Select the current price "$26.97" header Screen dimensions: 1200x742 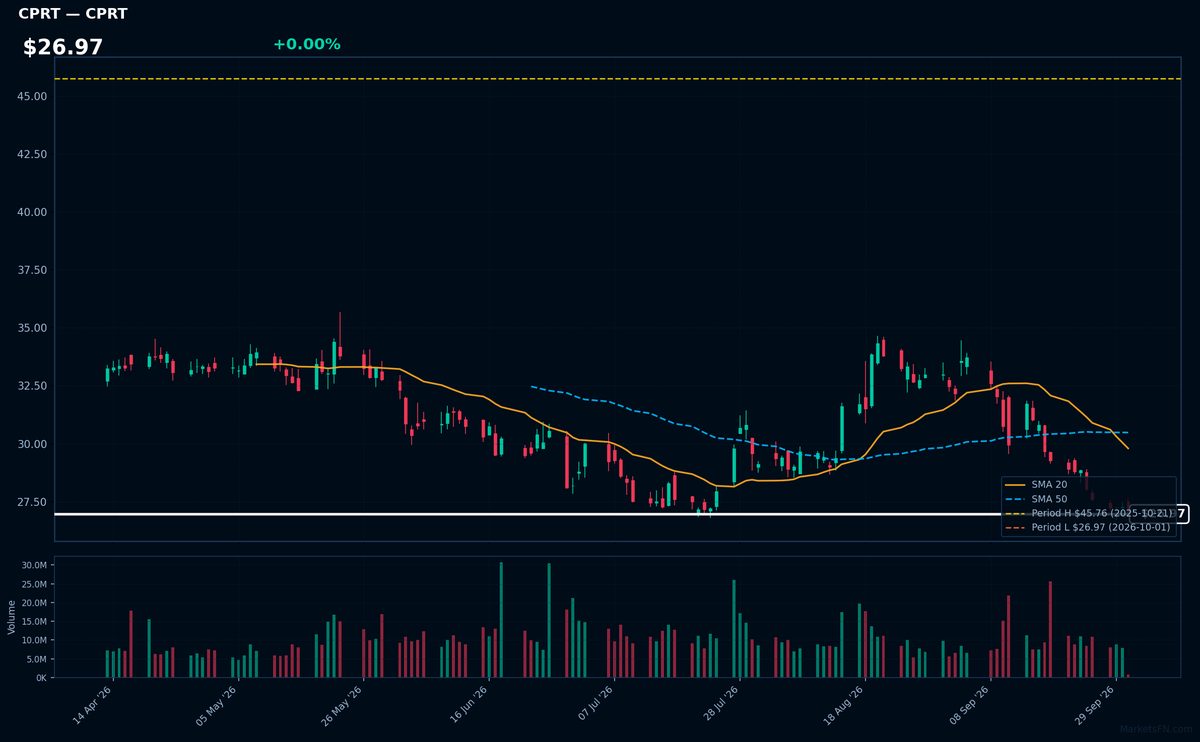click(63, 47)
